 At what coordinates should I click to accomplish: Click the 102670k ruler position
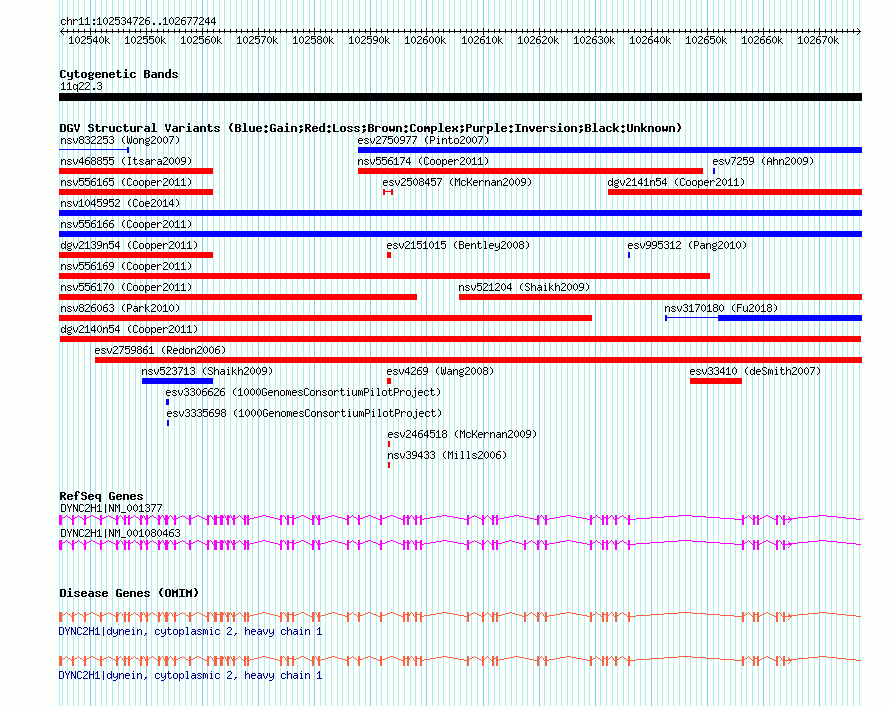(818, 40)
